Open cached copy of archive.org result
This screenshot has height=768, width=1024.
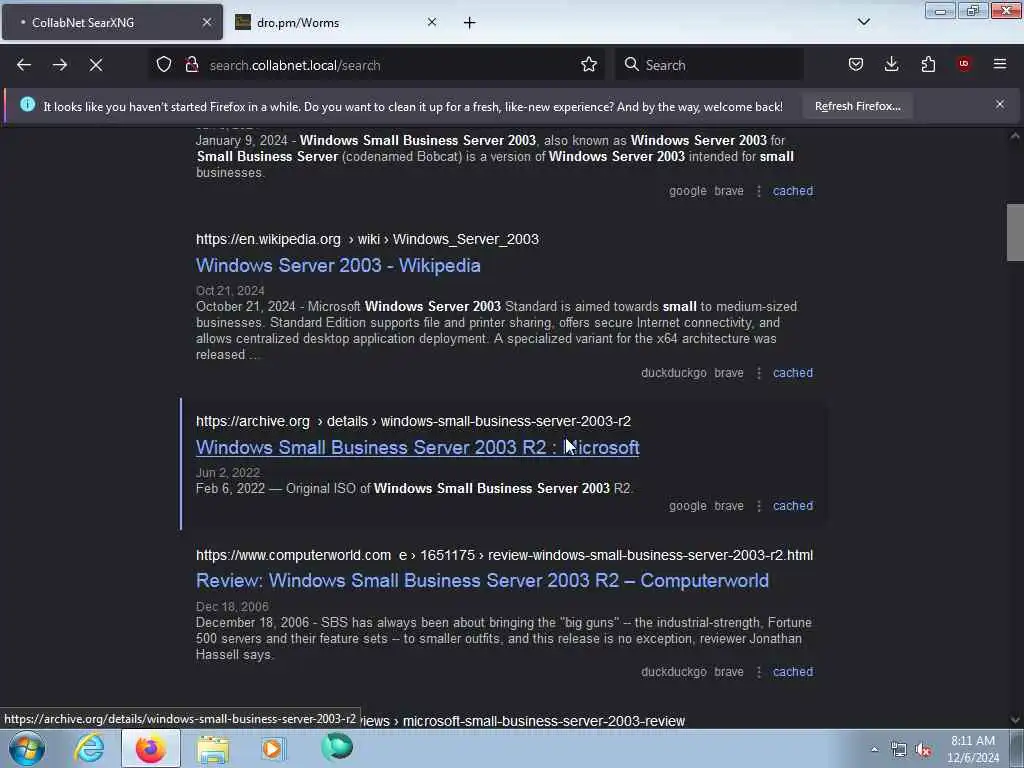[793, 505]
